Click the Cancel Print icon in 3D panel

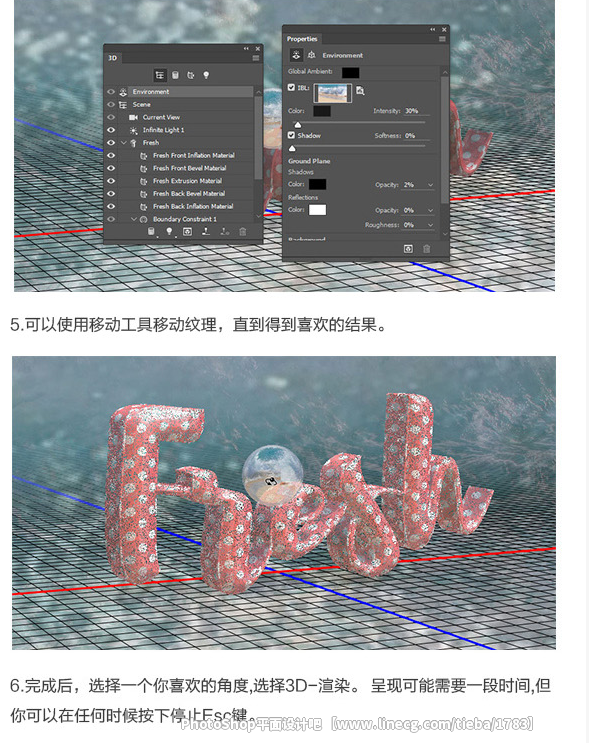point(224,231)
